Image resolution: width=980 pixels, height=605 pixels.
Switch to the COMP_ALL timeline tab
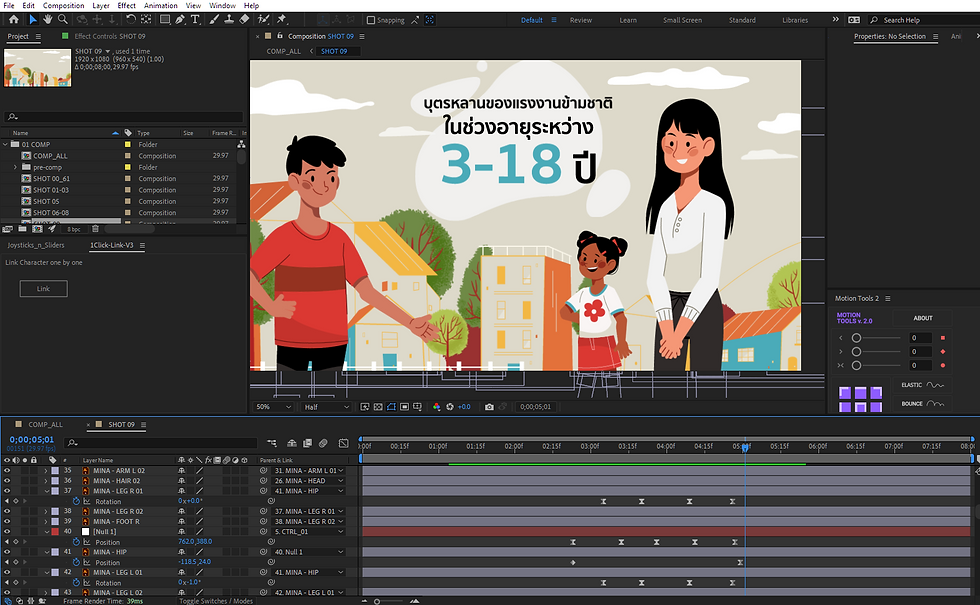click(x=45, y=425)
